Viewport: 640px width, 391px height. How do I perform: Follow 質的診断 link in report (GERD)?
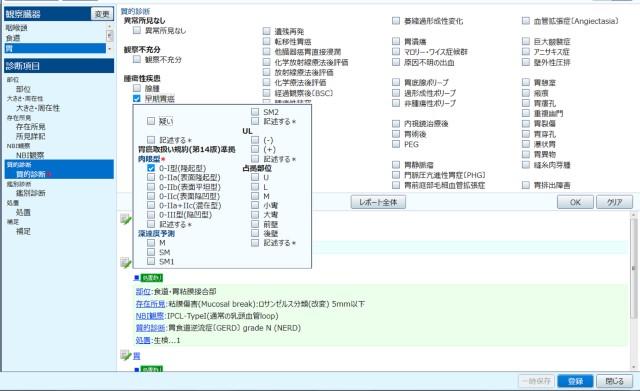click(x=150, y=328)
